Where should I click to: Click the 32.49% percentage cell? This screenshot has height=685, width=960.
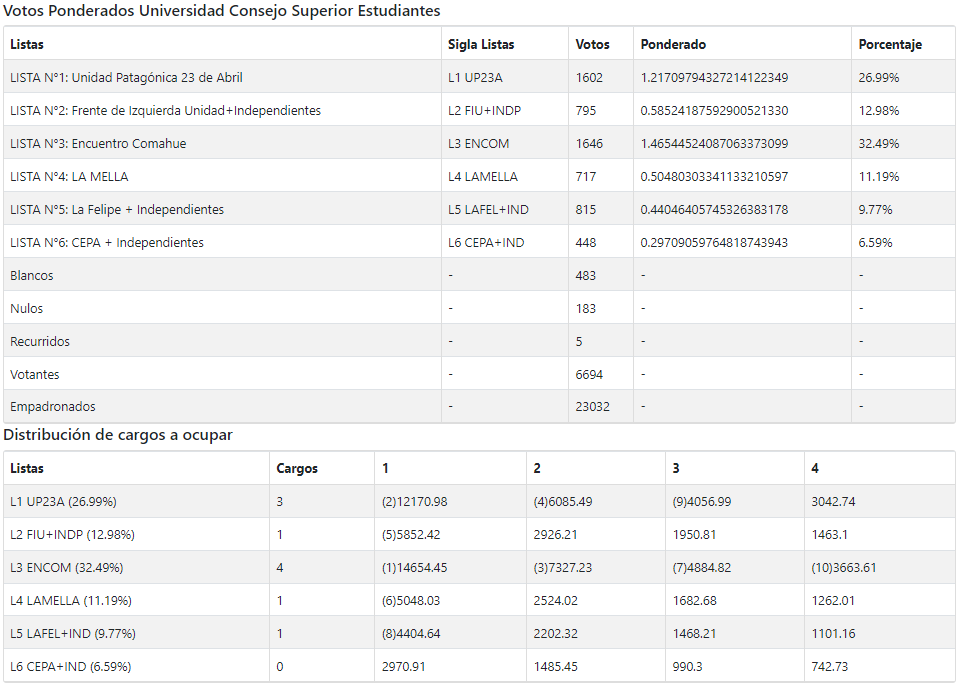coord(878,144)
